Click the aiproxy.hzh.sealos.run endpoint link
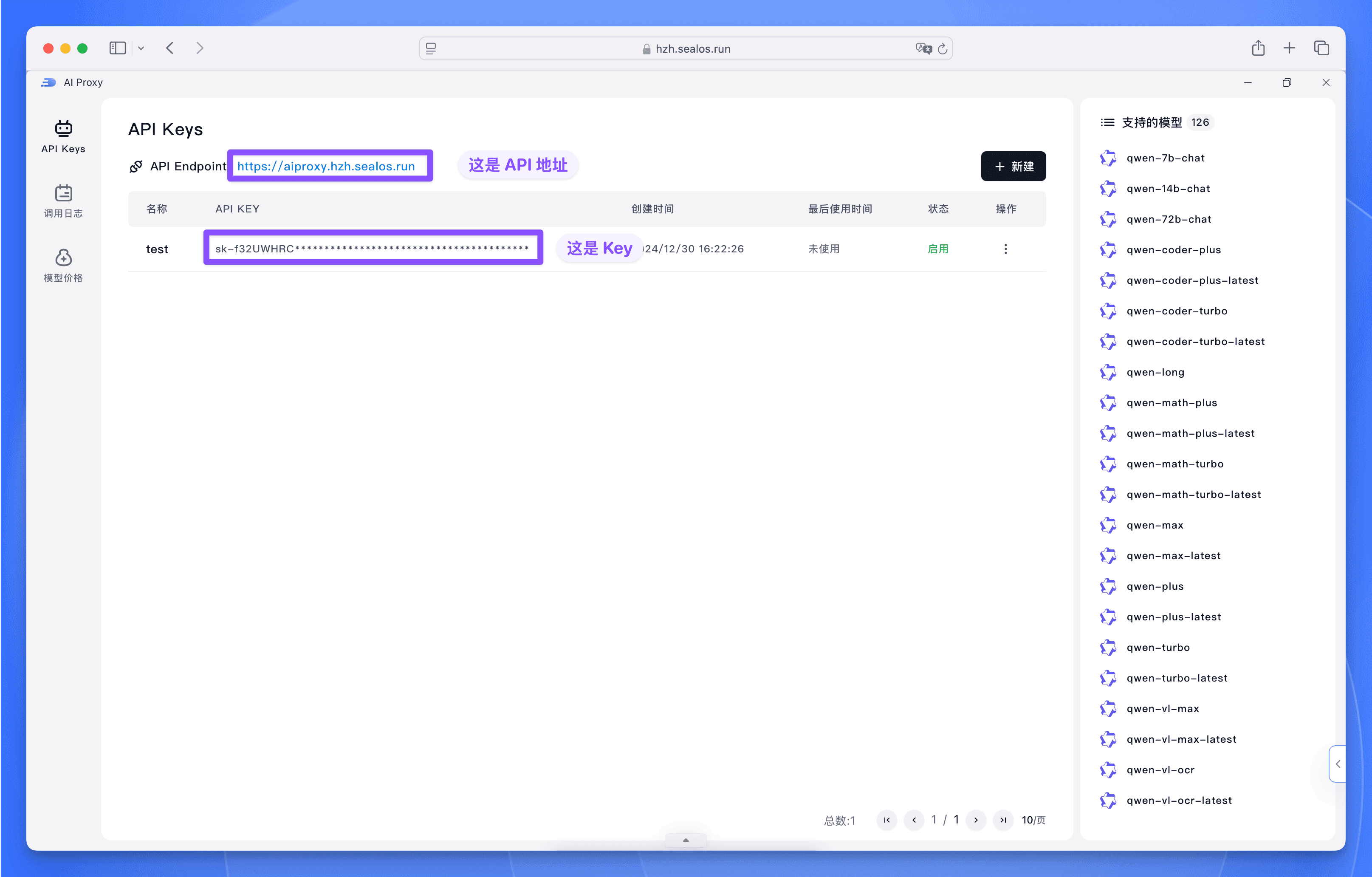 tap(326, 167)
